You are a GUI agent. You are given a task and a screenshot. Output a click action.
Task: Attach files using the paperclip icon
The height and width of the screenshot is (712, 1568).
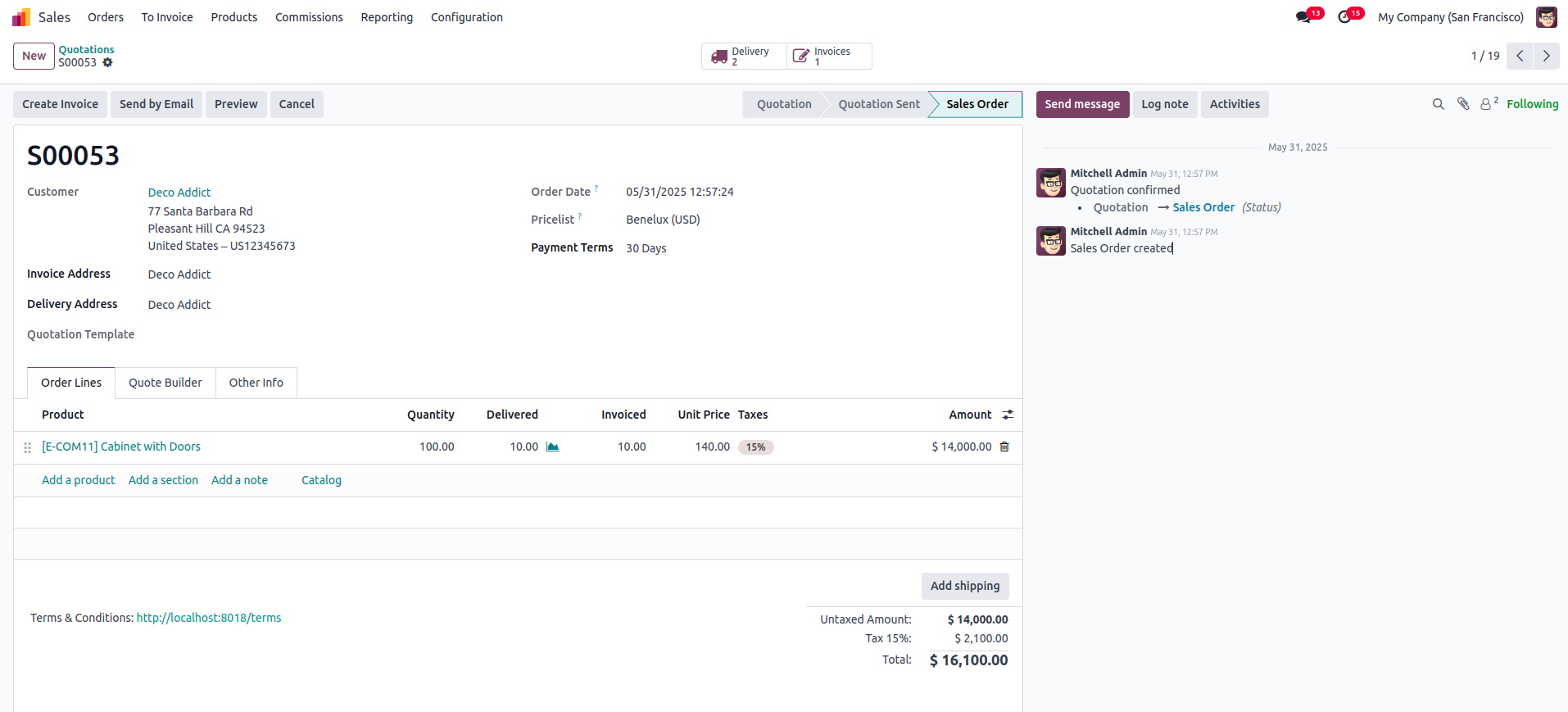click(x=1463, y=104)
